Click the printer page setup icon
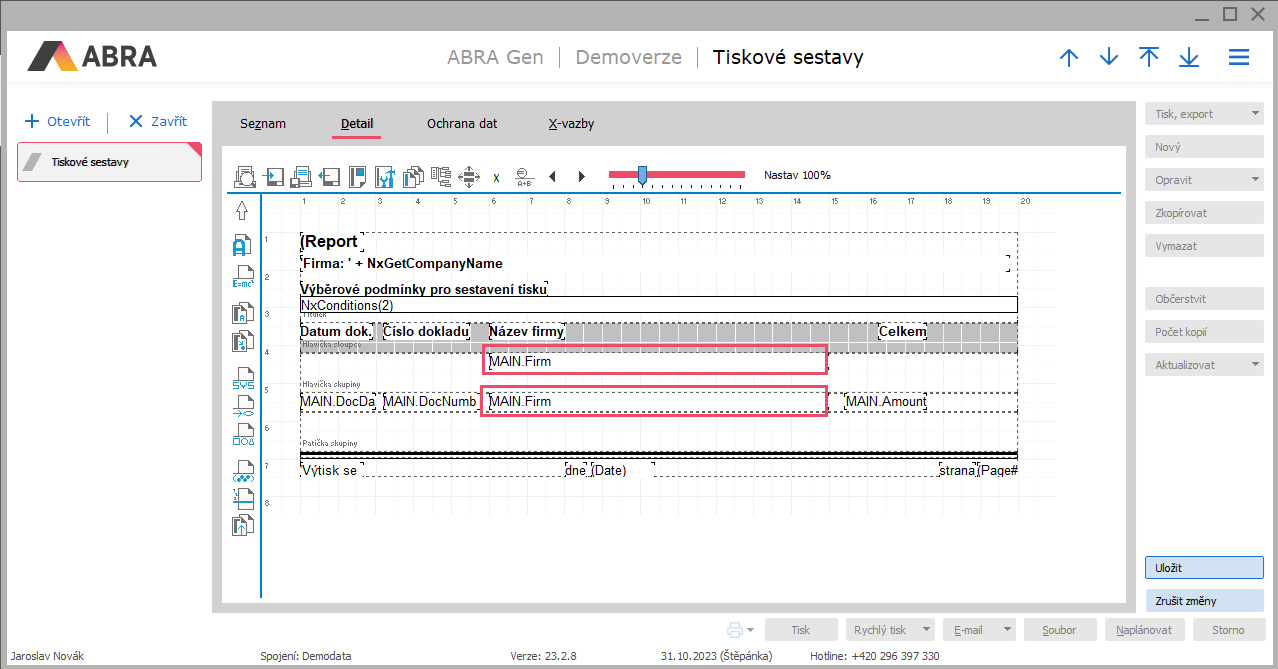The image size is (1278, 669). (x=301, y=177)
